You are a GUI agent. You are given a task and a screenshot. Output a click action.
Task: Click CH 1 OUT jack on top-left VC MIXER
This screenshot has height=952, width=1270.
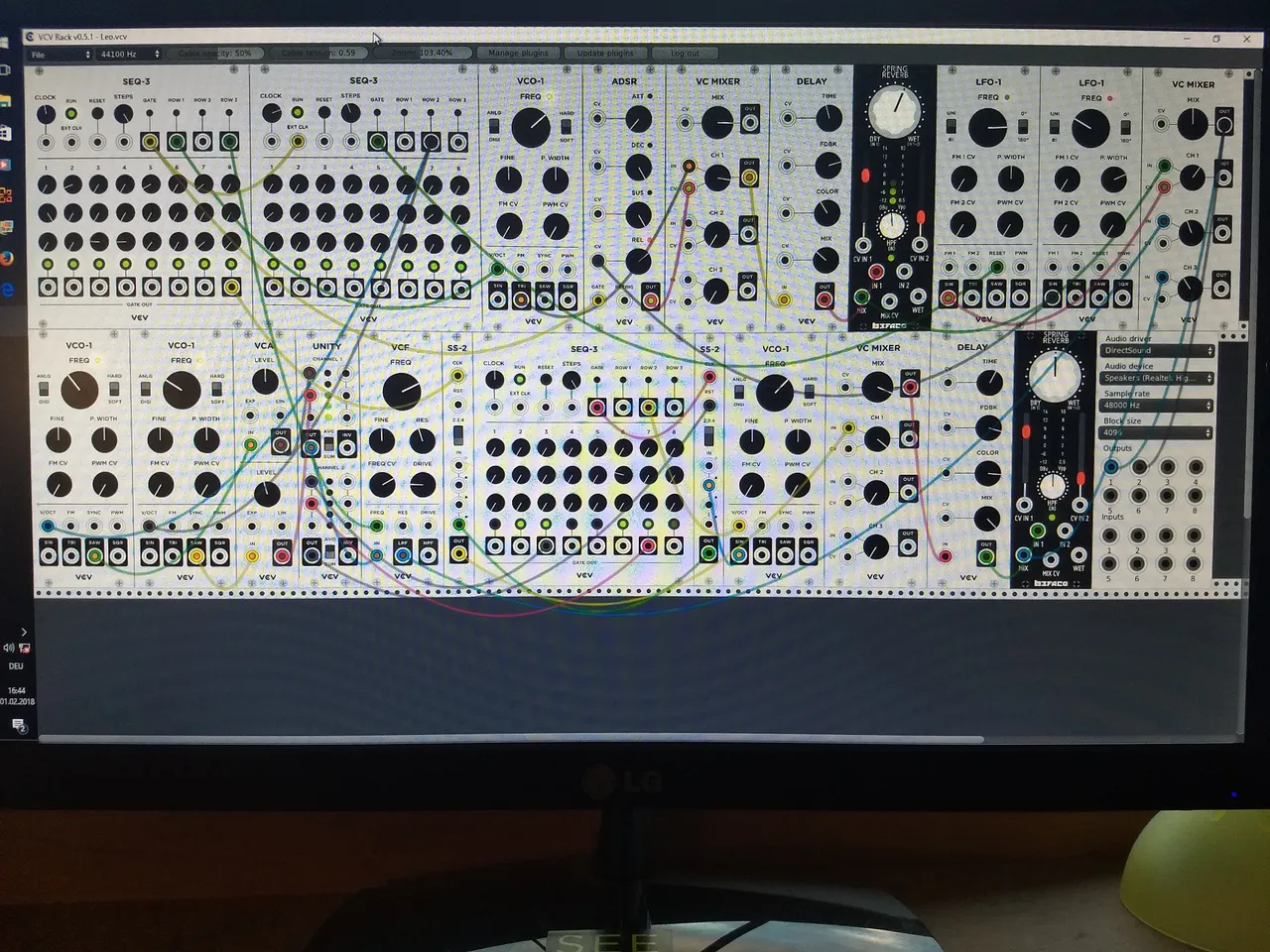pyautogui.click(x=749, y=178)
